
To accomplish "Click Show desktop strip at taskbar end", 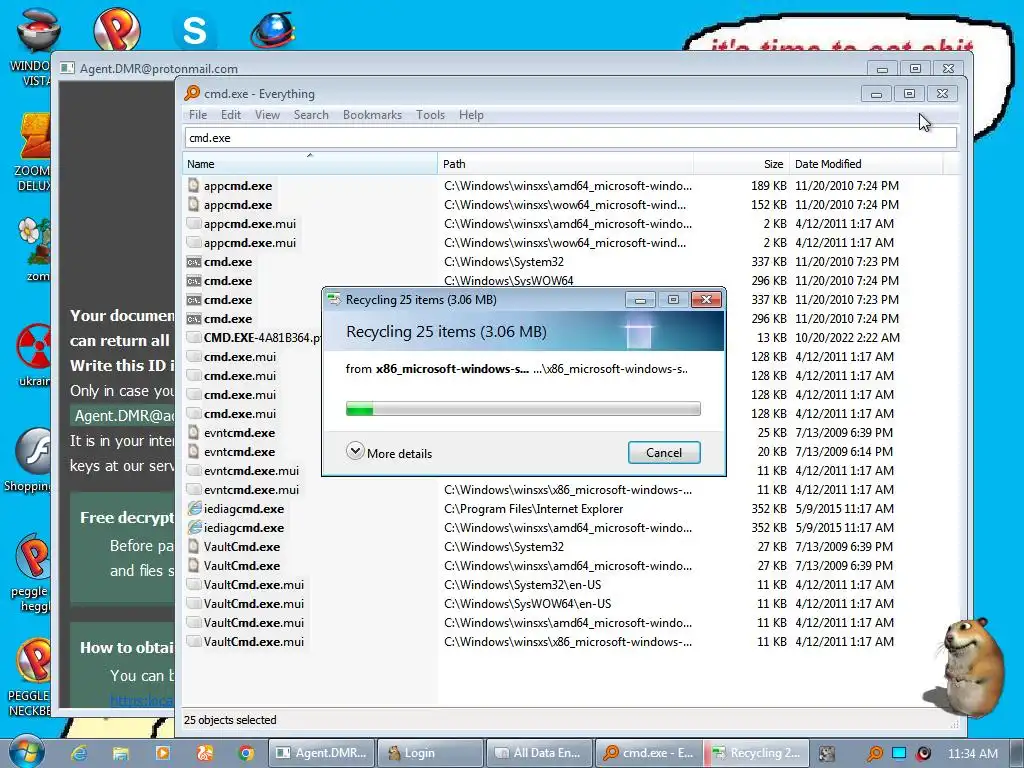I will pyautogui.click(x=1017, y=753).
